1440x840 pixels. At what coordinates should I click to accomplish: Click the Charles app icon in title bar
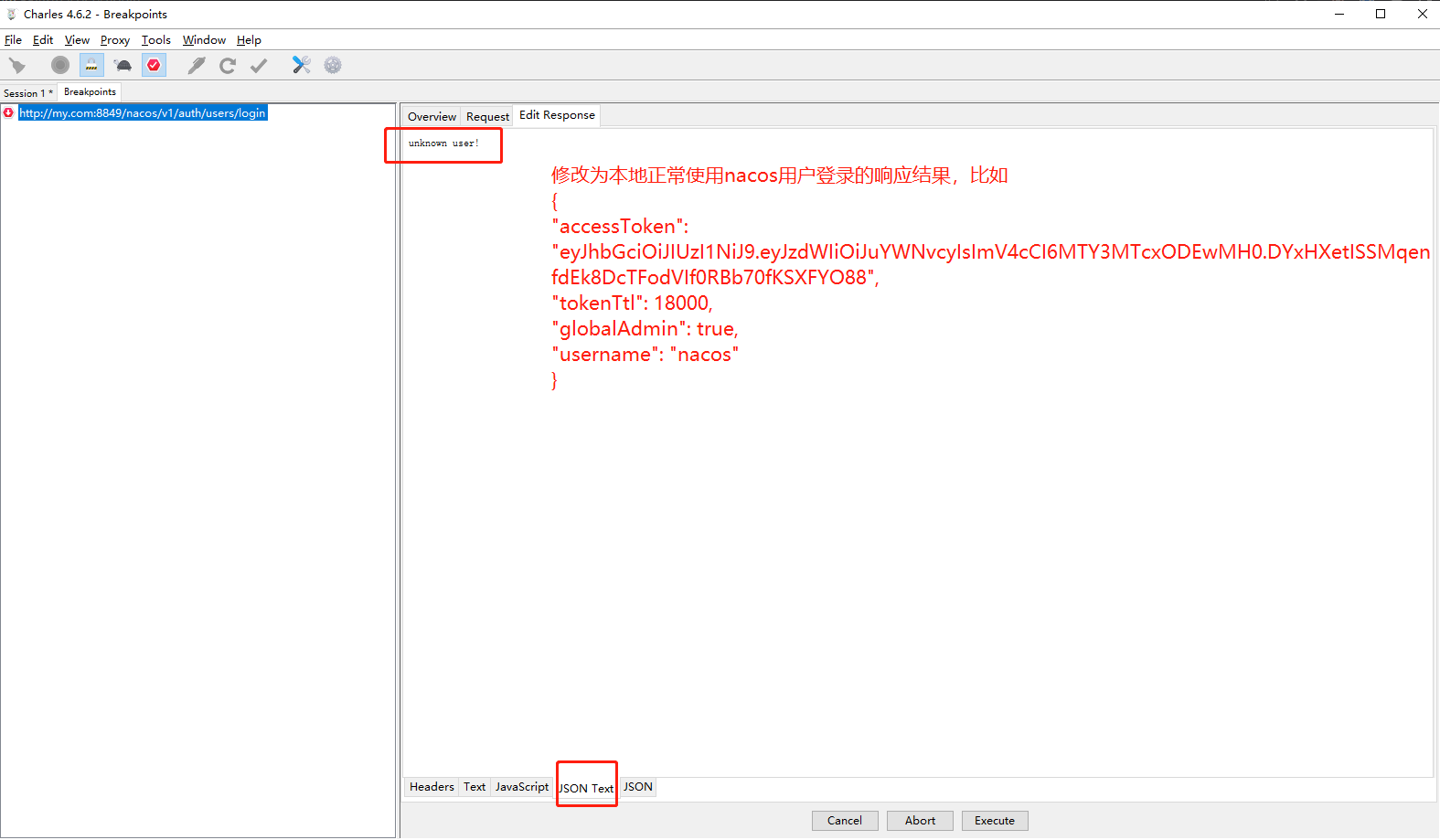11,14
